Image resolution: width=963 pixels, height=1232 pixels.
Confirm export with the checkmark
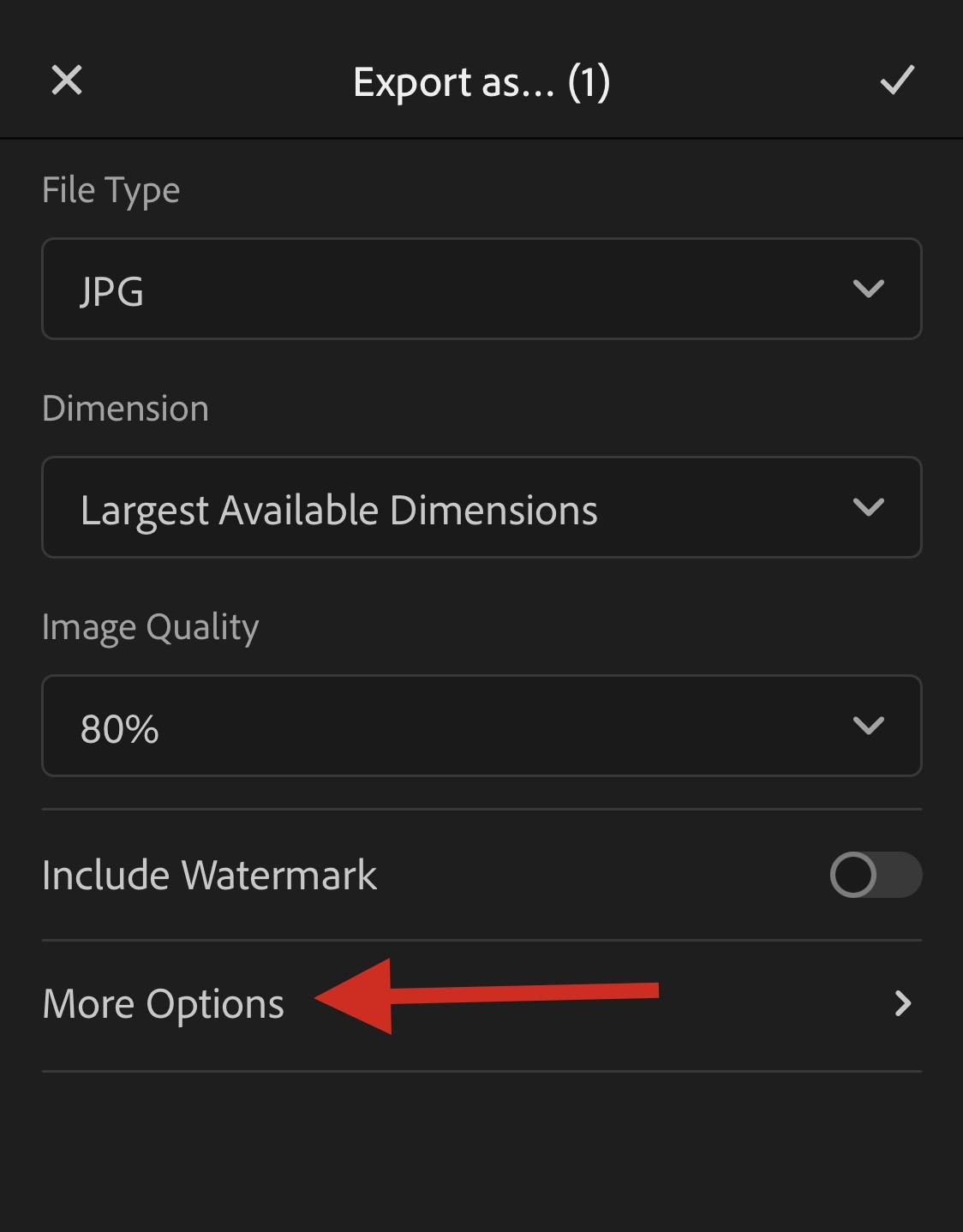(x=897, y=81)
